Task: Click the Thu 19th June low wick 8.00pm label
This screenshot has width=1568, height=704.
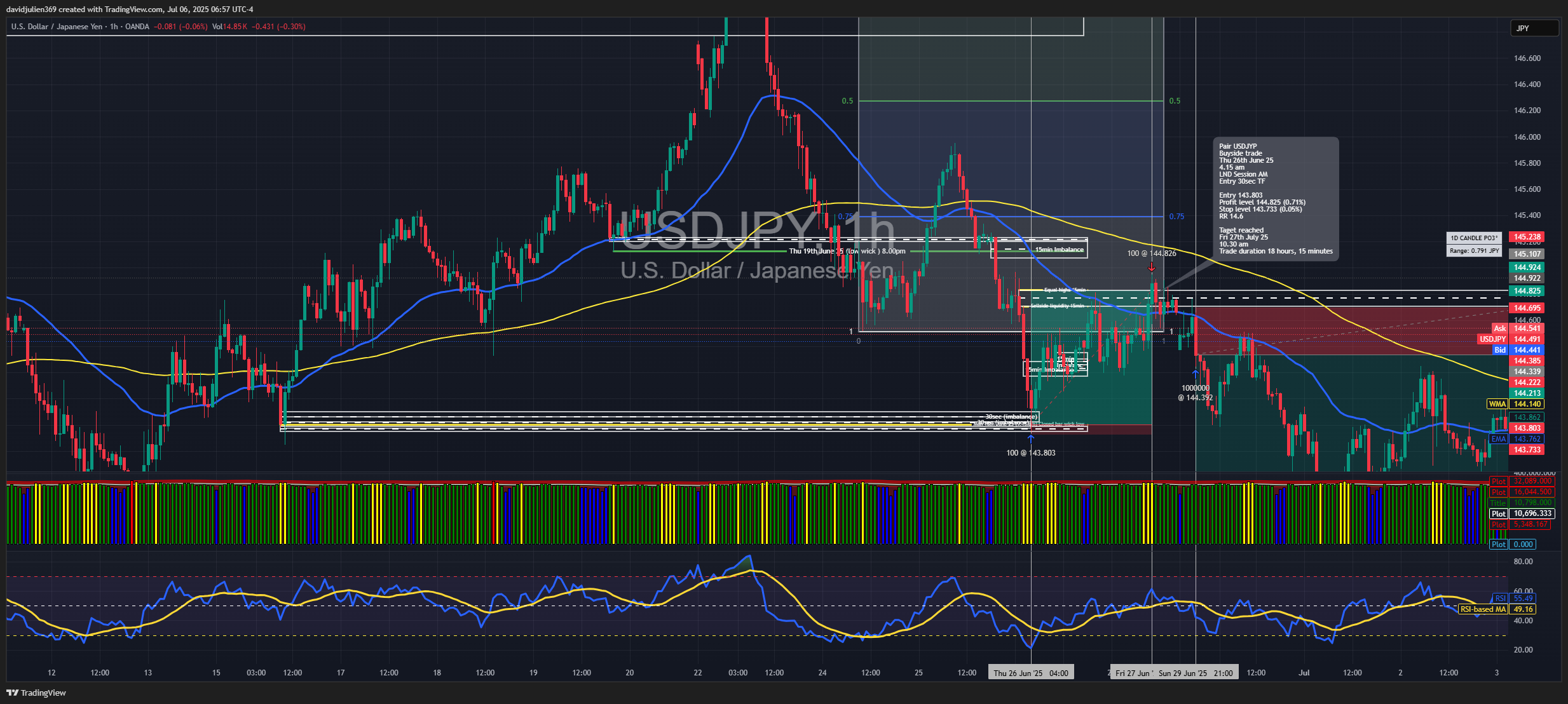Action: coord(847,252)
